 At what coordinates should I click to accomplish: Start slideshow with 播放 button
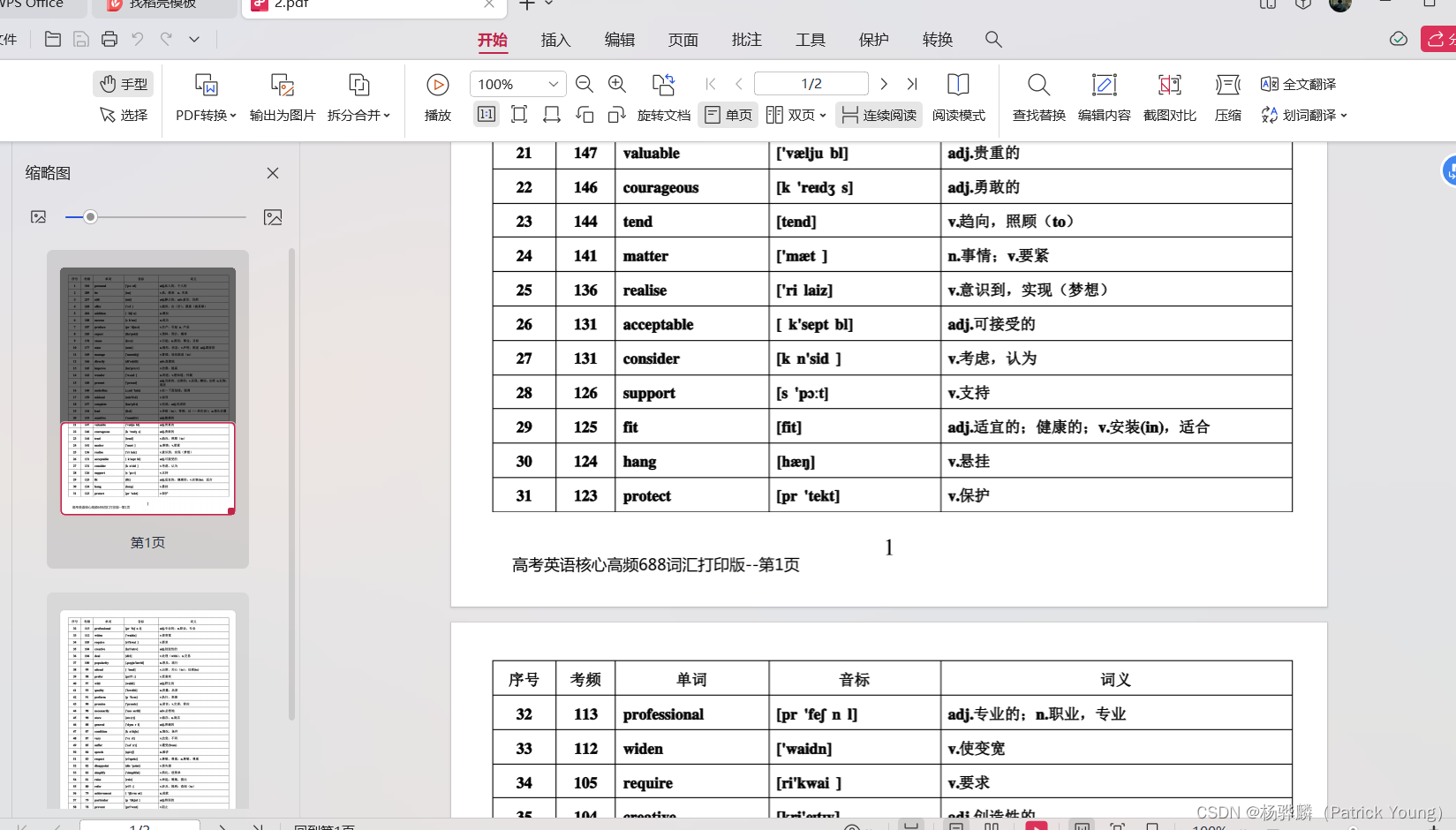(438, 98)
